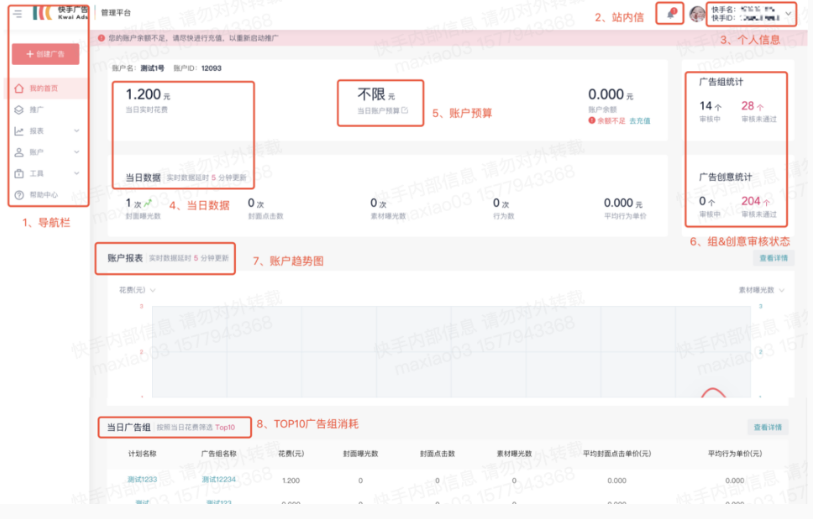Viewport: 813px width, 519px height.
Task: Open the 测试12234 ad group link
Action: 219,480
